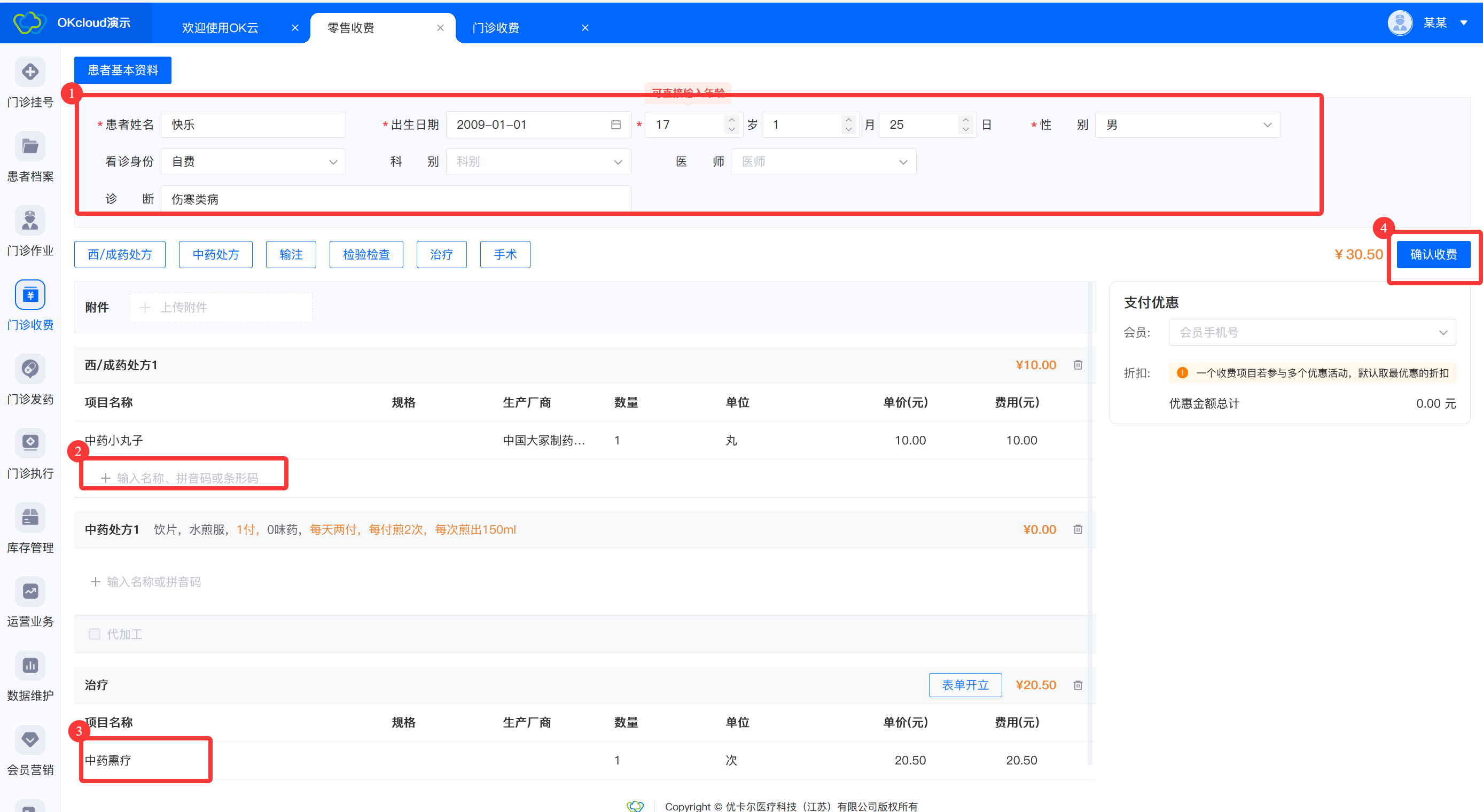Switch to the 欢迎使用OK云 tab
1483x812 pixels.
point(220,28)
